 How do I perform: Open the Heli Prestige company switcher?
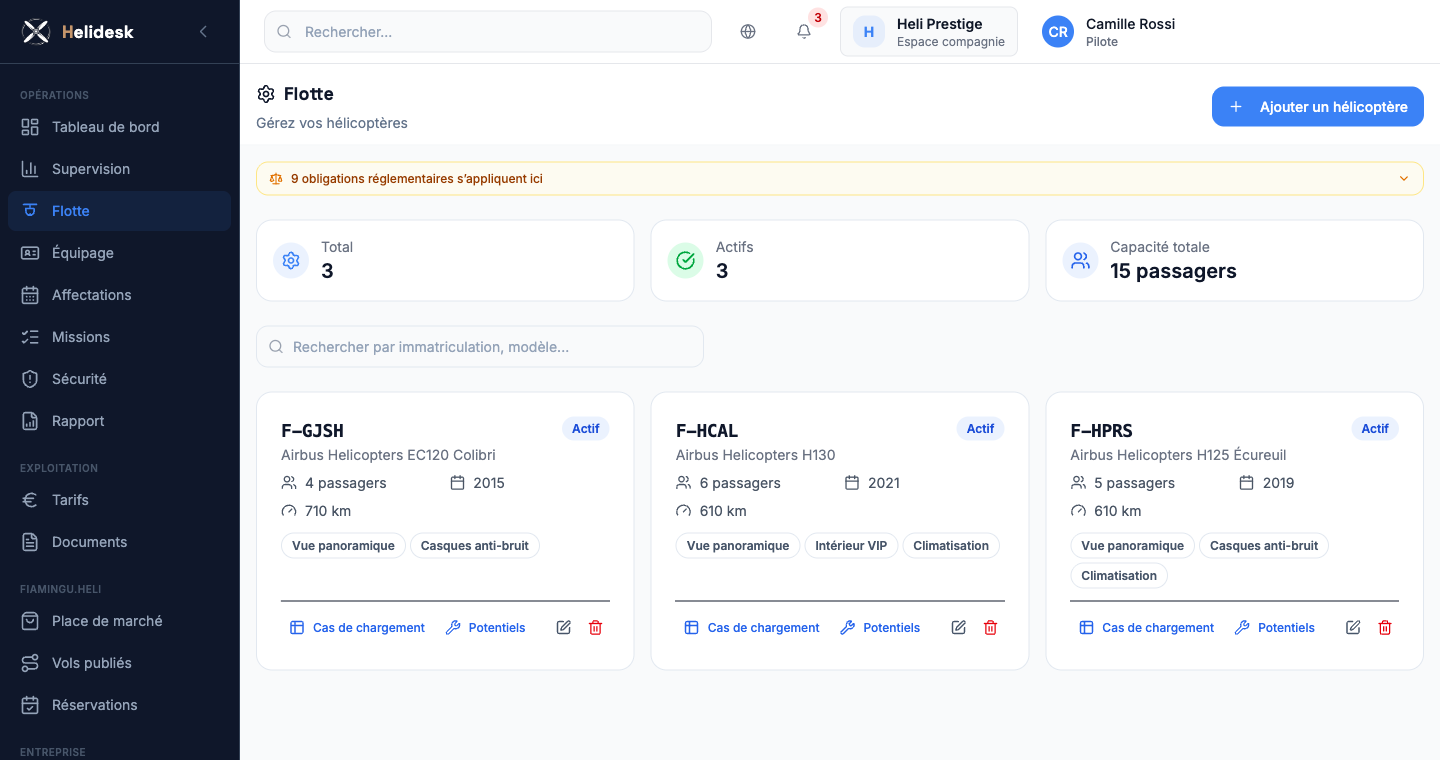point(929,32)
